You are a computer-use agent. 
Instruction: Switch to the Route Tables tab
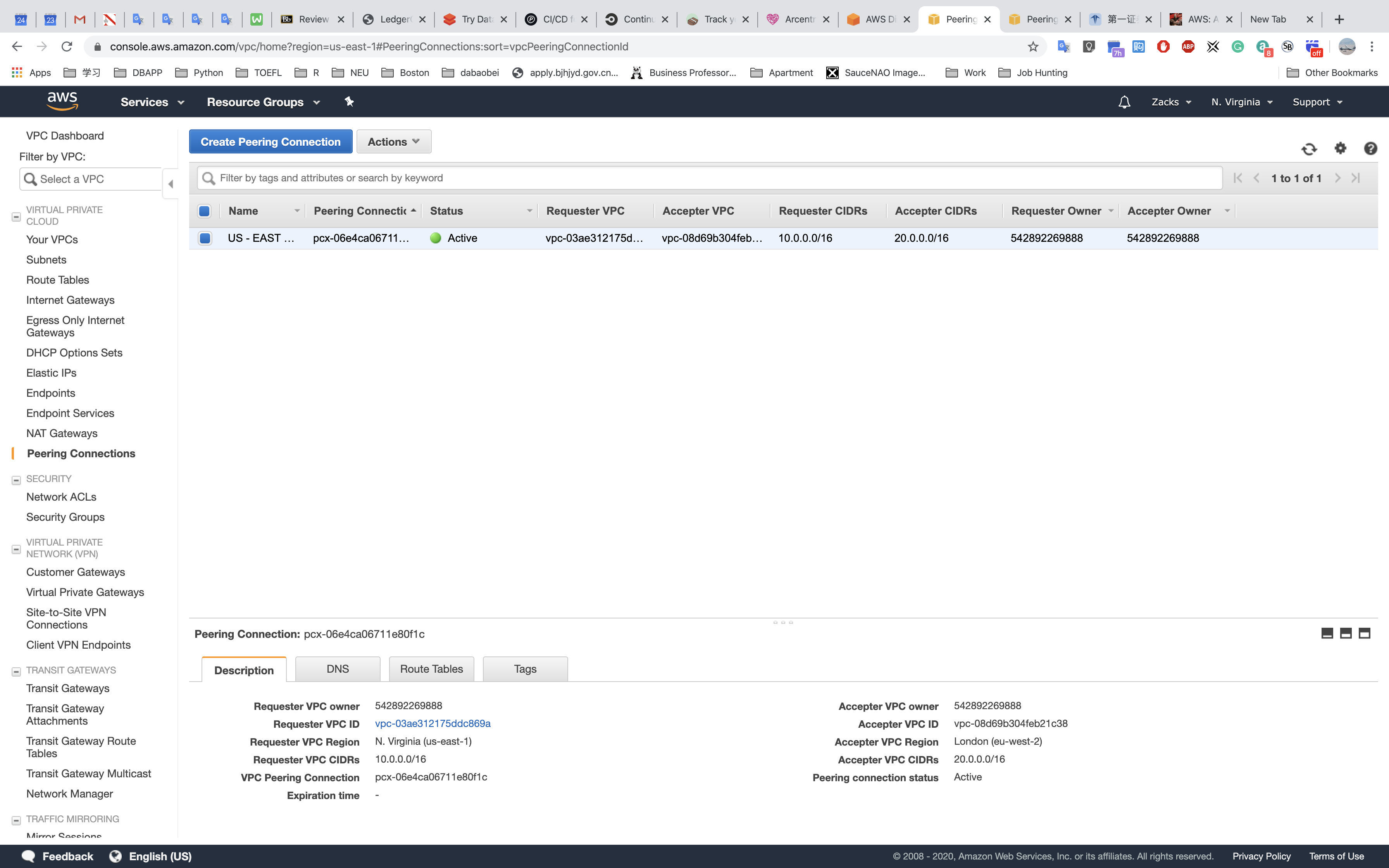(x=431, y=669)
